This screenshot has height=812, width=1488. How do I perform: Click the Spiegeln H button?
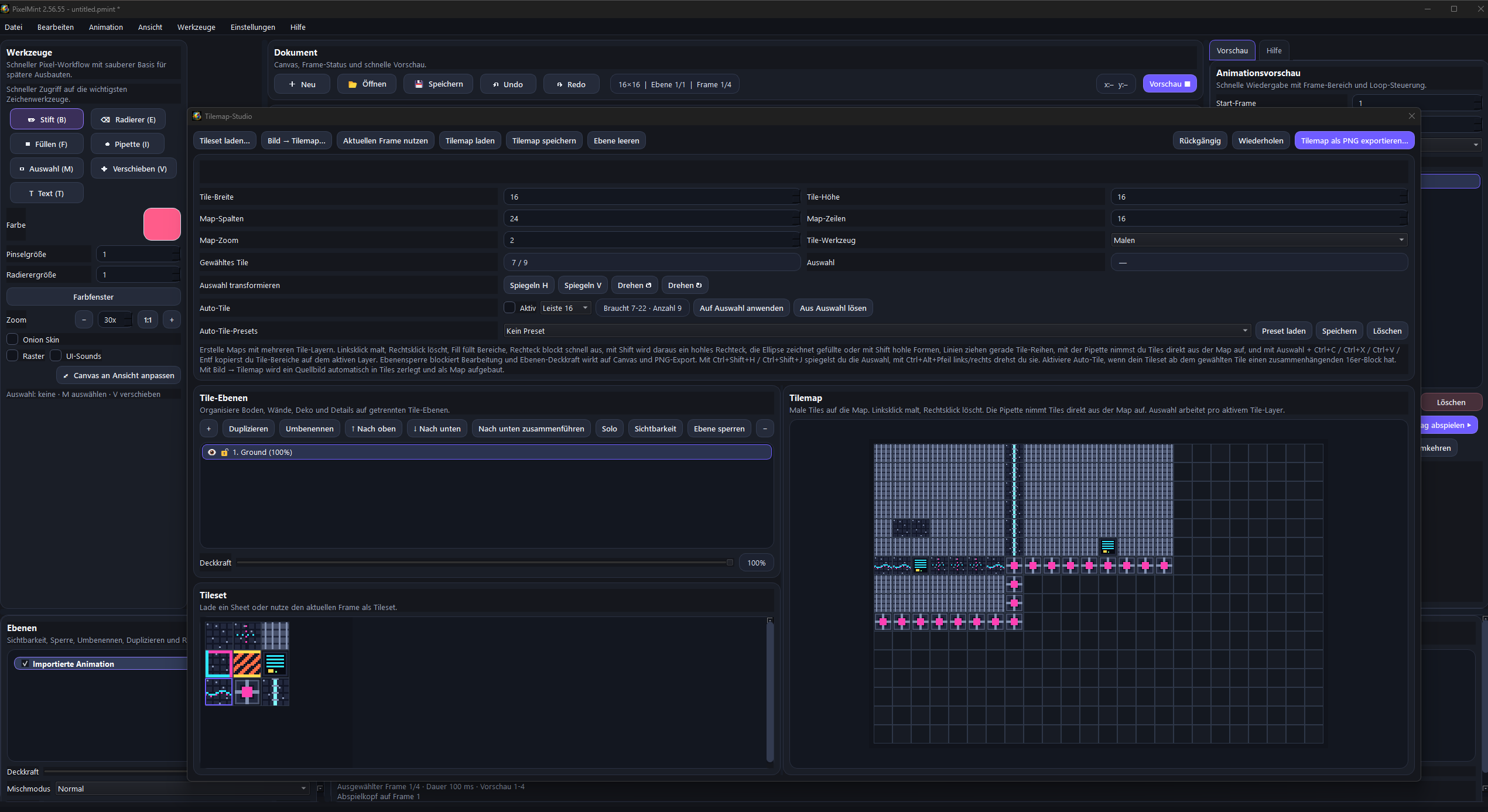(528, 285)
